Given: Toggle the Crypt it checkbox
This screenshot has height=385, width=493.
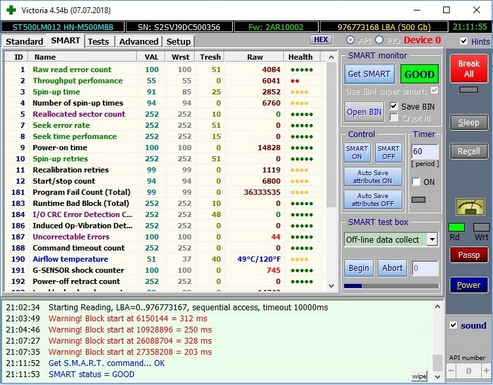Looking at the screenshot, I should (394, 118).
